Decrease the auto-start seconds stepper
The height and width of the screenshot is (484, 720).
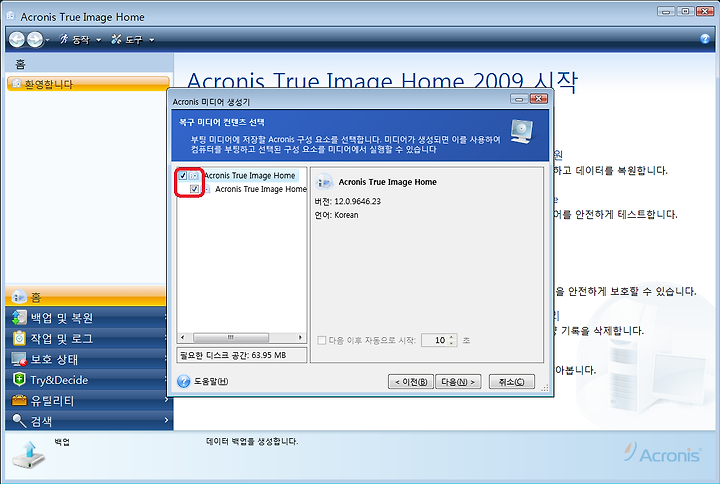(x=452, y=343)
